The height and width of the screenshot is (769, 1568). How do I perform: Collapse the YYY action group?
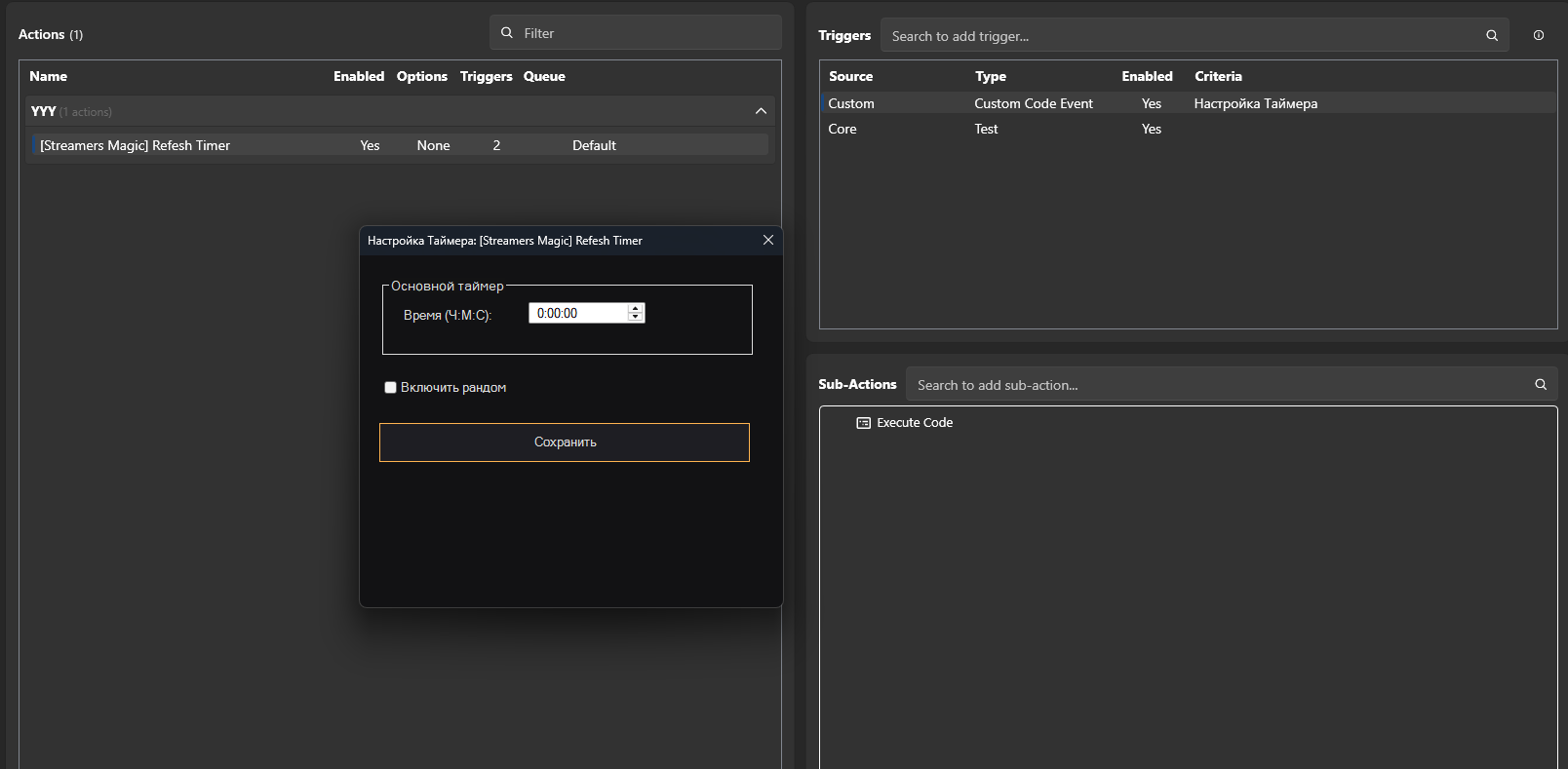pos(761,112)
